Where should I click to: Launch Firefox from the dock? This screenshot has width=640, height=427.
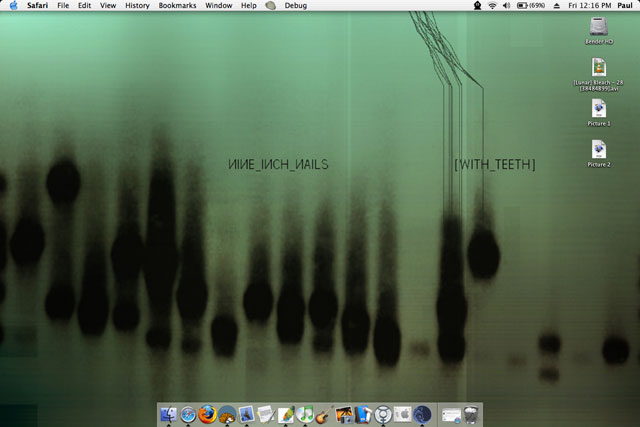tap(207, 414)
